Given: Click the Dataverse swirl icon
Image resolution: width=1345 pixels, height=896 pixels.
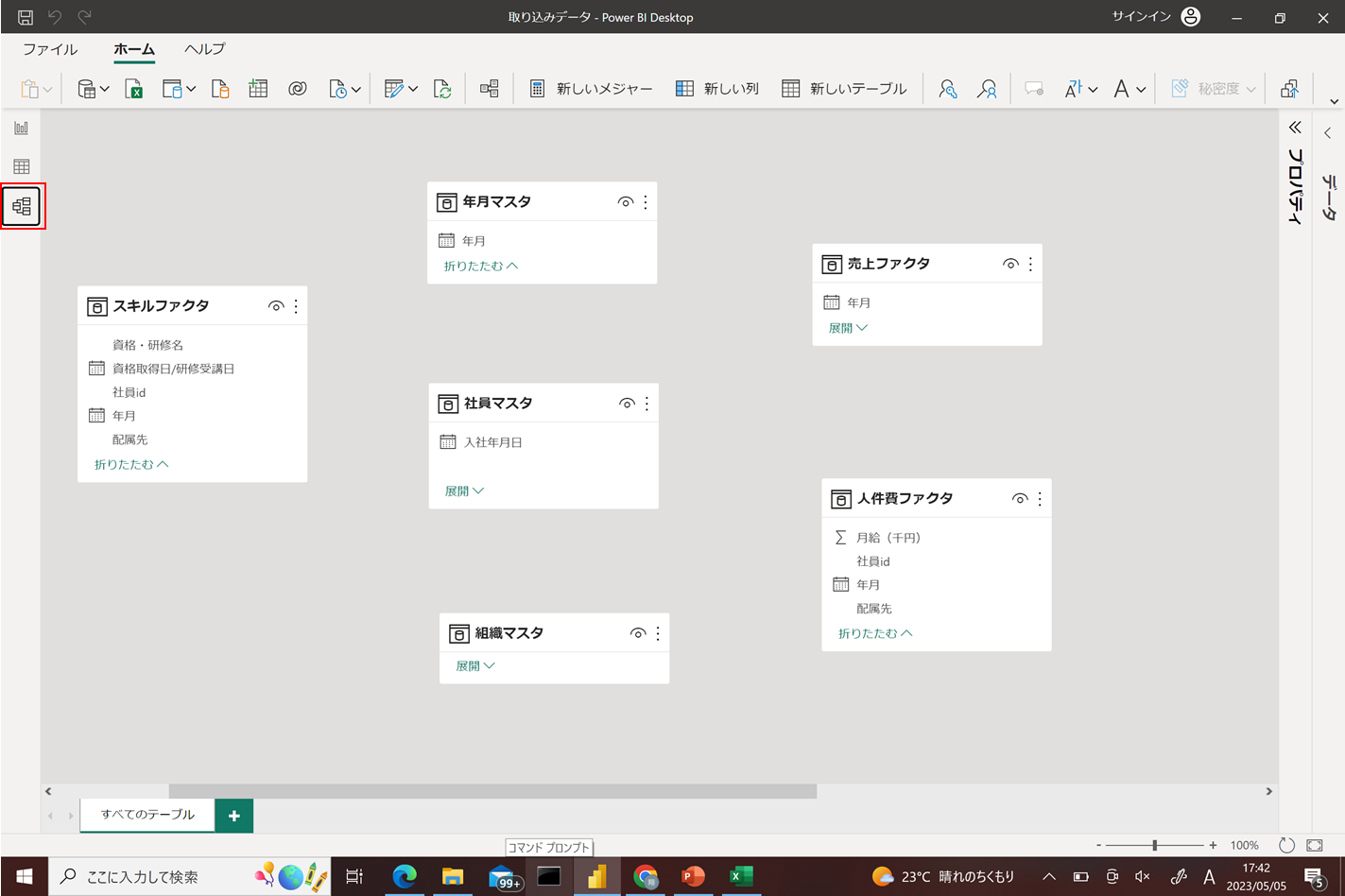Looking at the screenshot, I should pyautogui.click(x=298, y=89).
